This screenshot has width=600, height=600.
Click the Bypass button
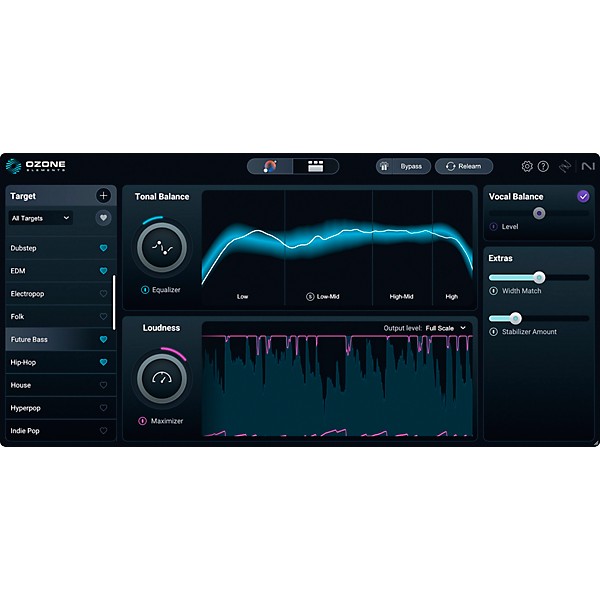coord(411,166)
